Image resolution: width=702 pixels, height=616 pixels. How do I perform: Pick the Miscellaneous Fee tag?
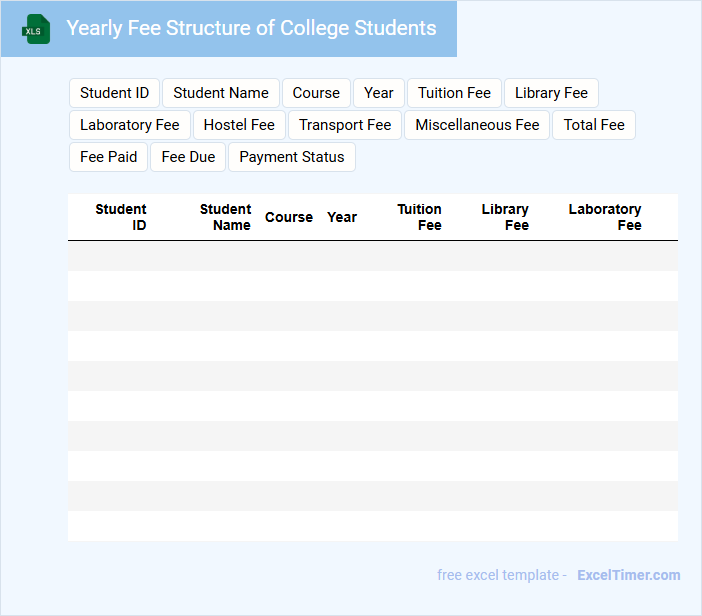point(477,125)
